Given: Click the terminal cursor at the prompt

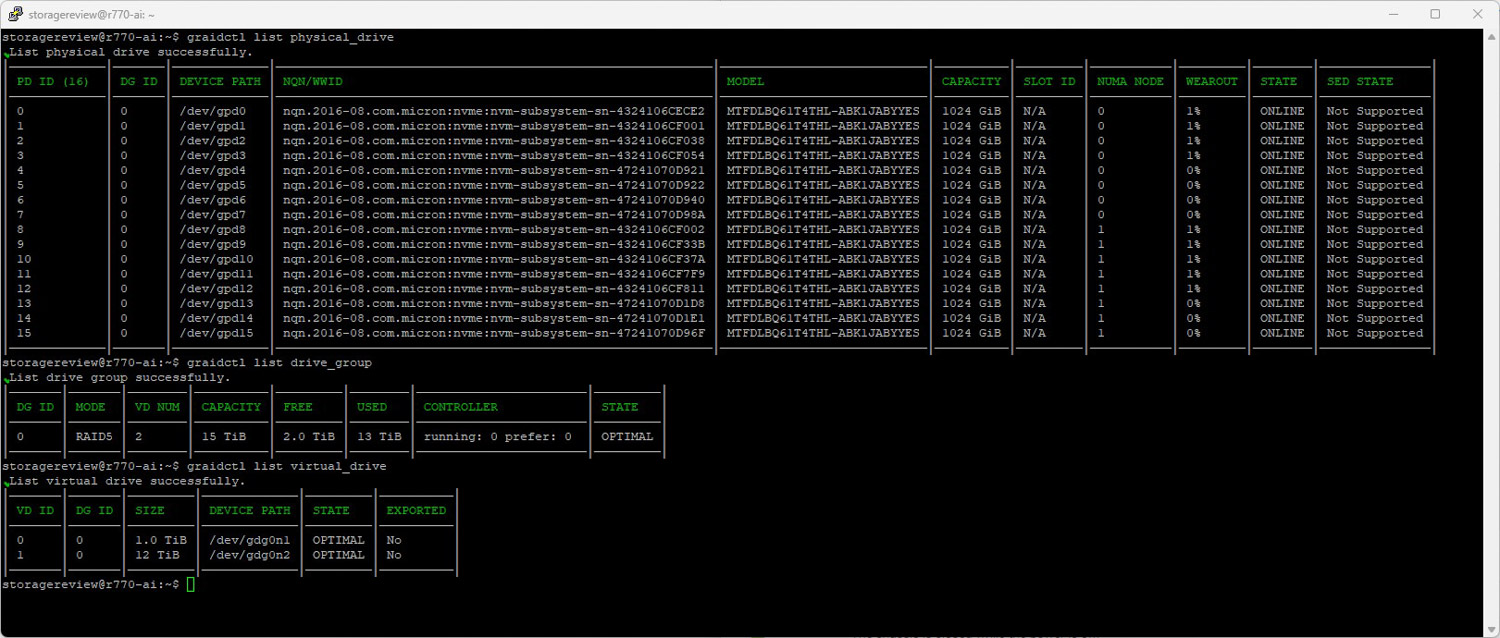Looking at the screenshot, I should (191, 584).
